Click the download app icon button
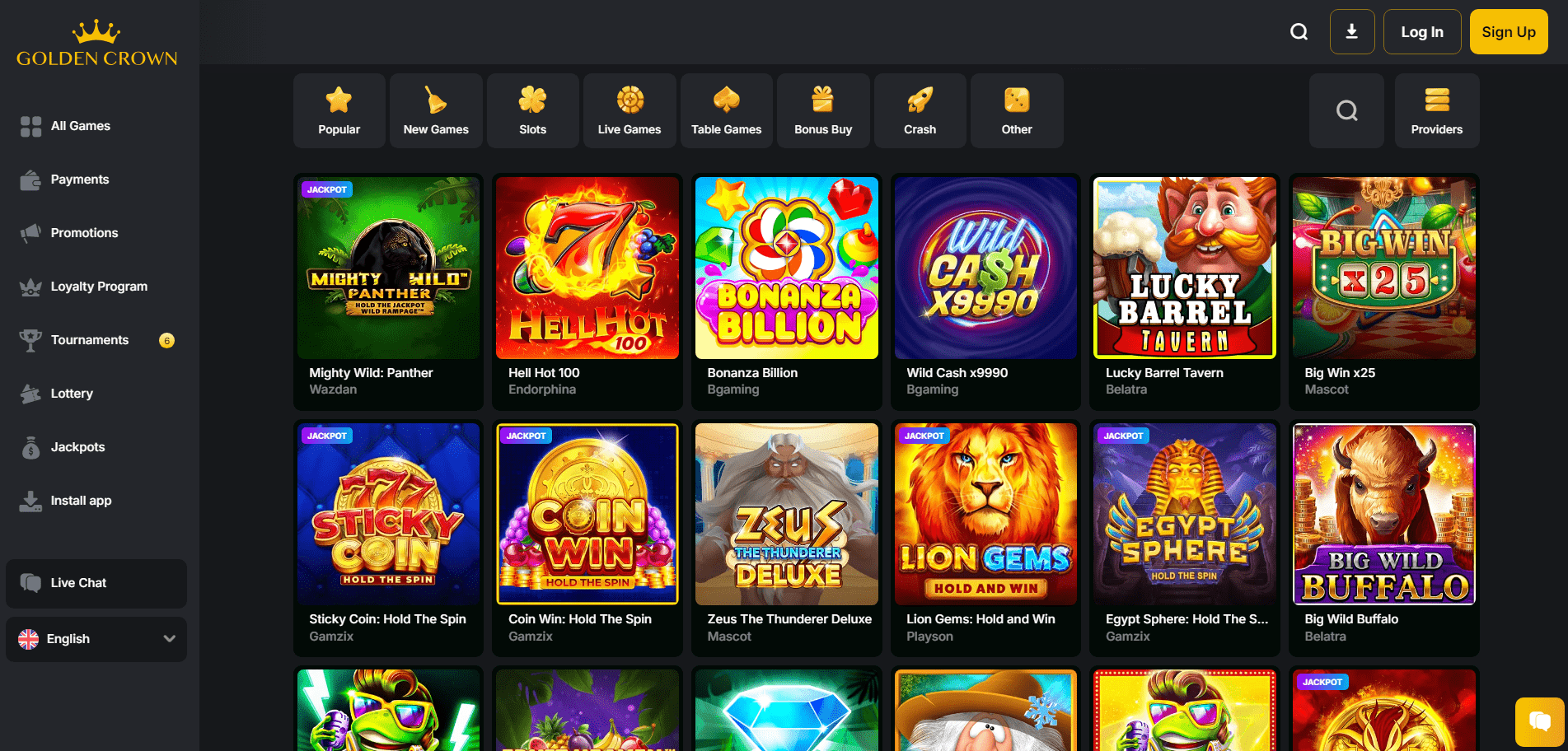Image resolution: width=1568 pixels, height=751 pixels. pos(1352,32)
